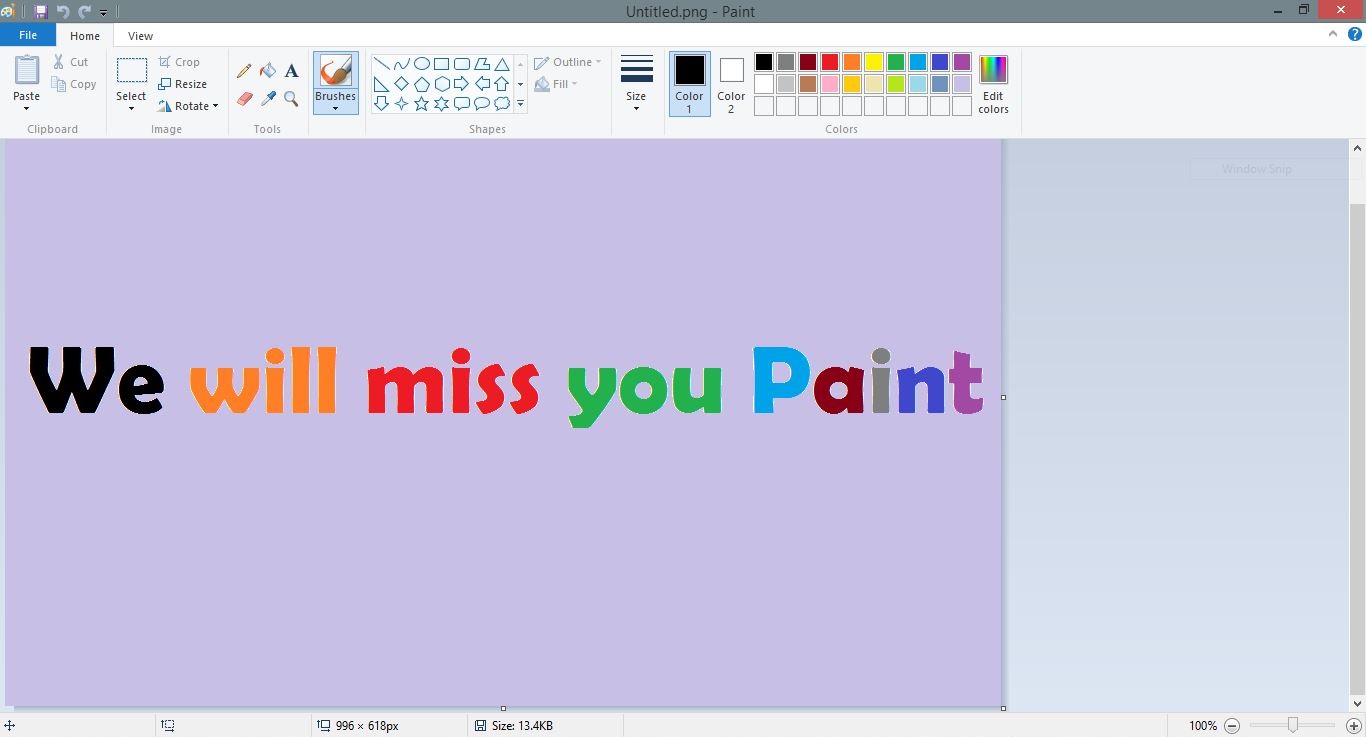This screenshot has height=737, width=1366.
Task: Pick the purple color swatch
Action: 962,62
